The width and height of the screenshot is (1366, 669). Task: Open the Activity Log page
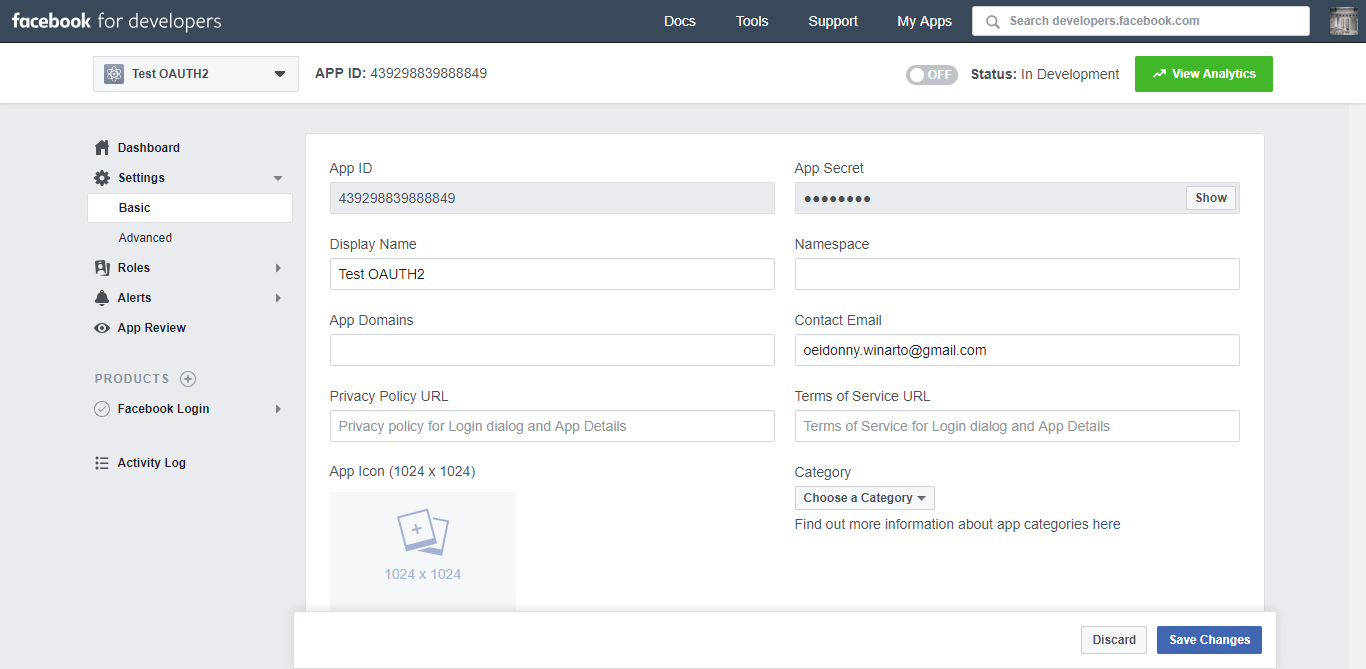click(152, 463)
